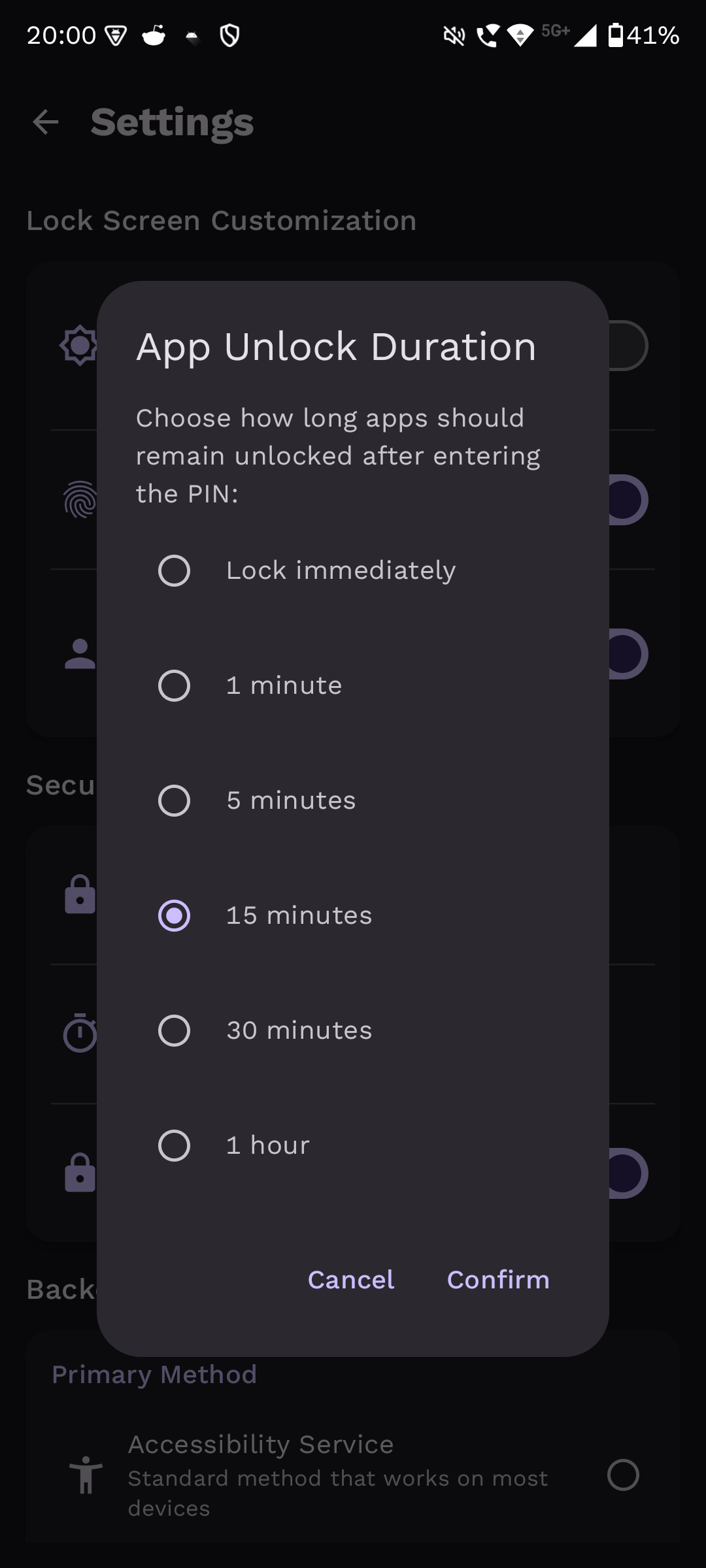The height and width of the screenshot is (1568, 706).
Task: Select the Lock immediately radio option
Action: [175, 570]
